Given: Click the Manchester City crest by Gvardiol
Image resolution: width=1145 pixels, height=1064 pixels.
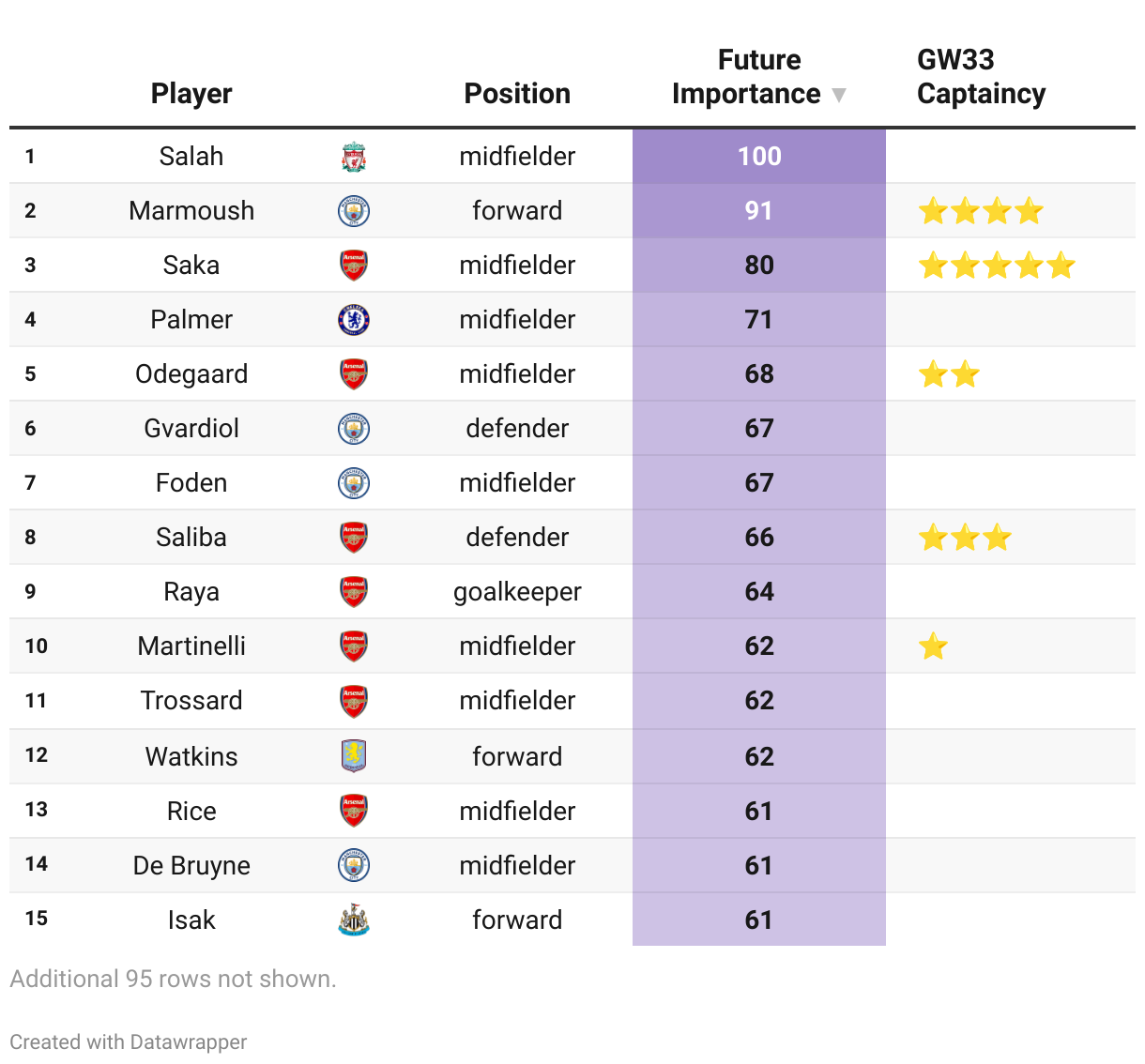Looking at the screenshot, I should tap(354, 429).
